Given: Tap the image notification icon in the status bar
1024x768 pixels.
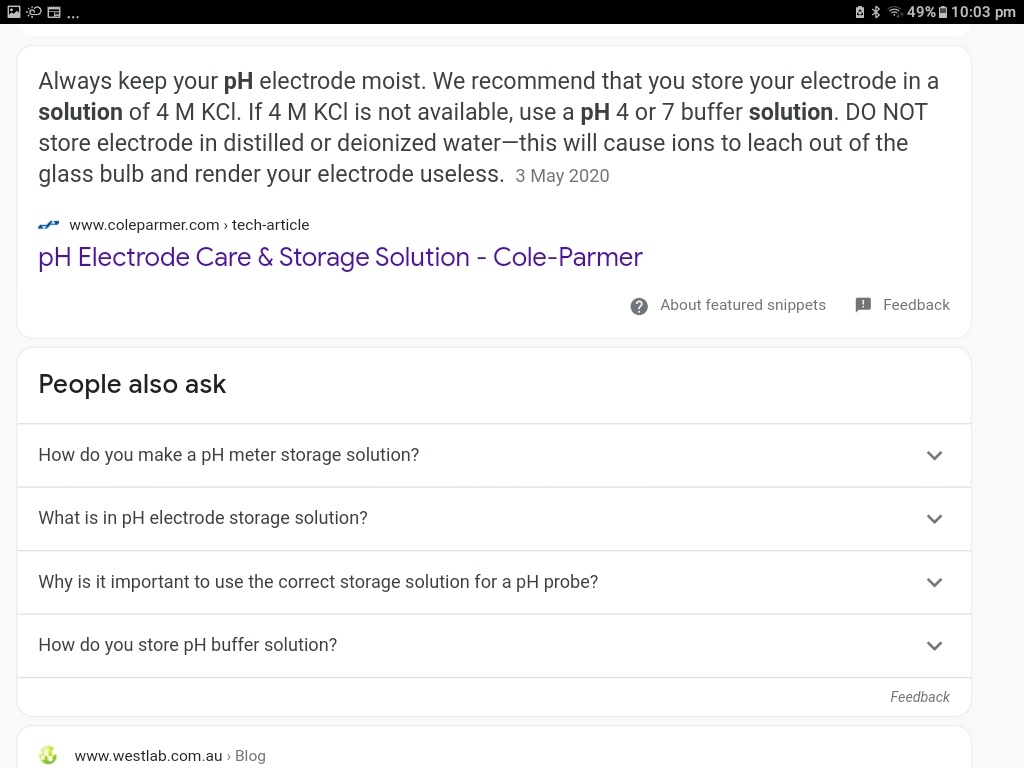Looking at the screenshot, I should tap(14, 12).
